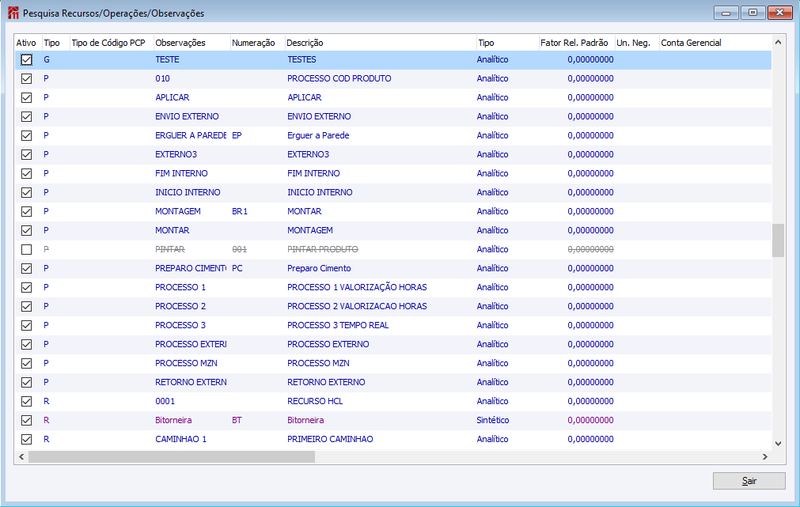Minimize the Pesquisa Recursos window
This screenshot has width=800, height=507.
point(726,13)
